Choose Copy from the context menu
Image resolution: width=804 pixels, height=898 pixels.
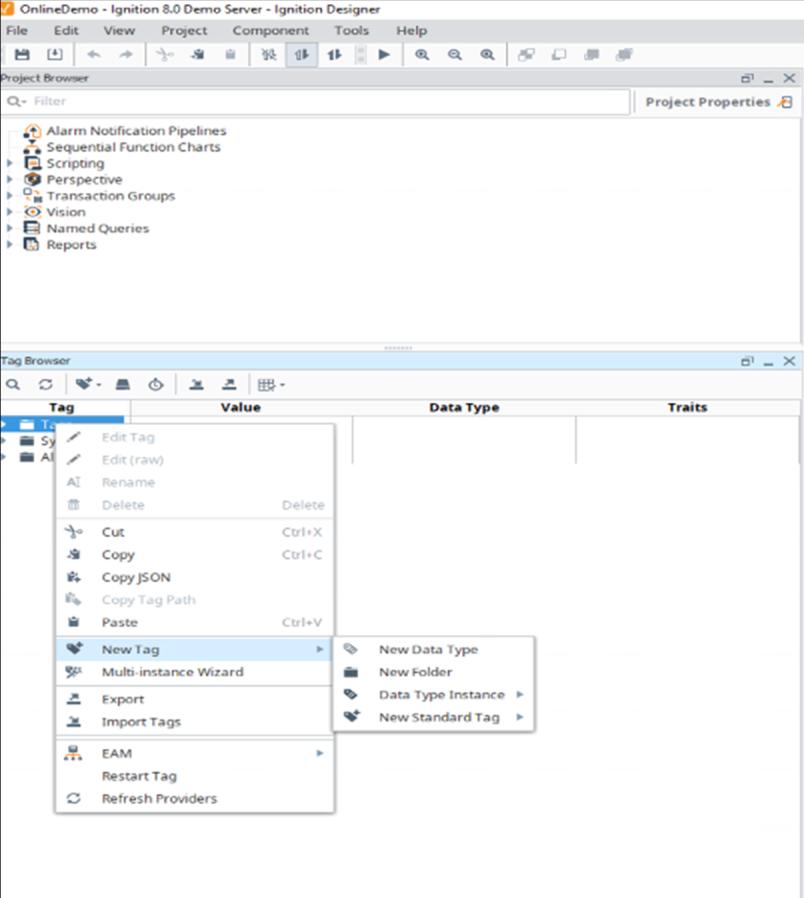(x=195, y=554)
